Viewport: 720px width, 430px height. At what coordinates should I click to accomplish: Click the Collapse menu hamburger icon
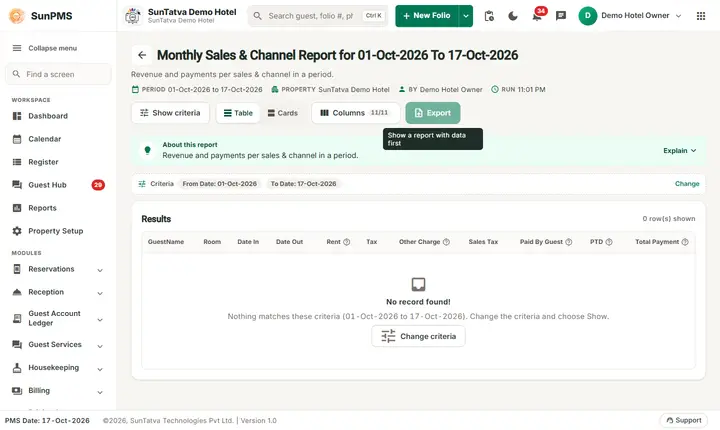click(17, 48)
